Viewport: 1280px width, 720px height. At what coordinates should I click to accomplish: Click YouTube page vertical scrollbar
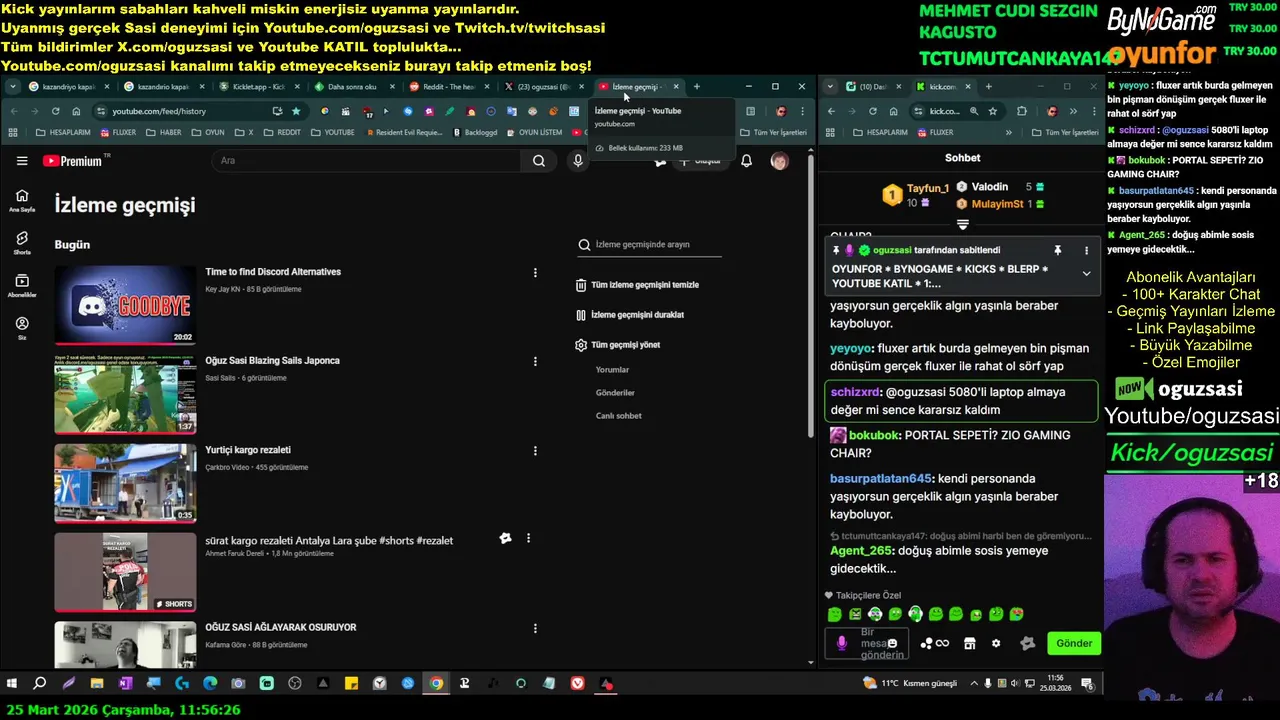(810, 295)
